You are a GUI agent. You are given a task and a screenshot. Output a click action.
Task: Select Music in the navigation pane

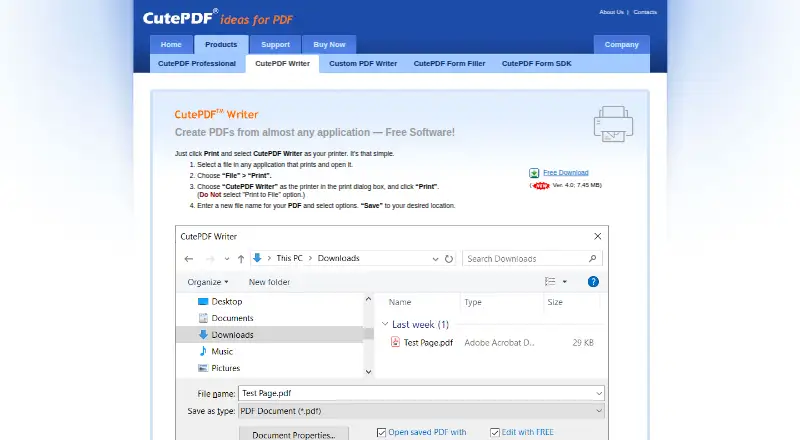[222, 351]
